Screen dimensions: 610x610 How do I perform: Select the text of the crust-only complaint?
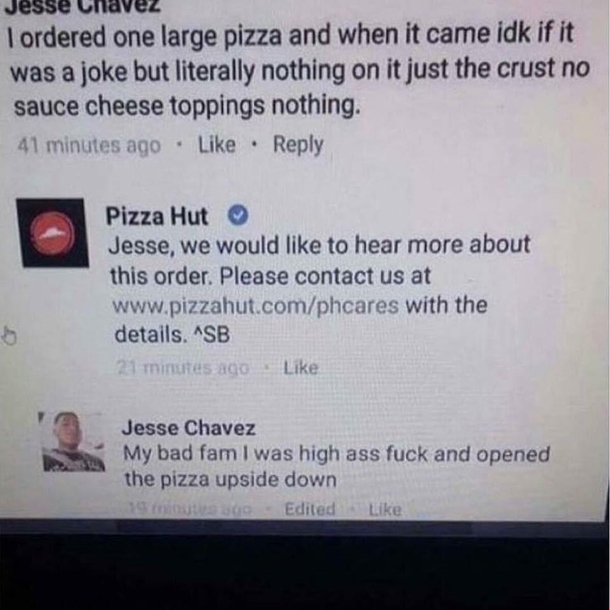[x=300, y=70]
